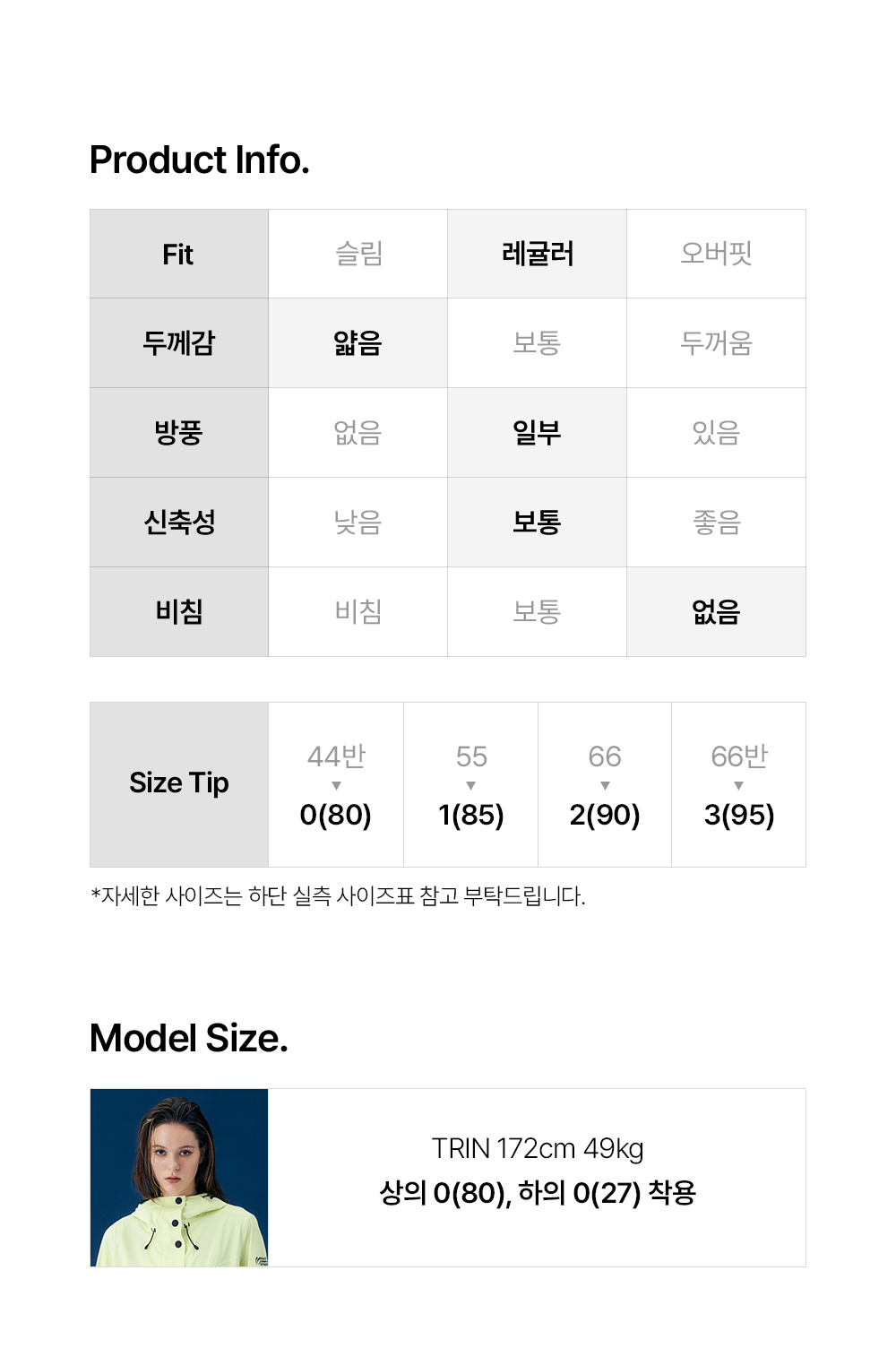
Task: Click the 얇음 thickness cell
Action: (x=358, y=342)
